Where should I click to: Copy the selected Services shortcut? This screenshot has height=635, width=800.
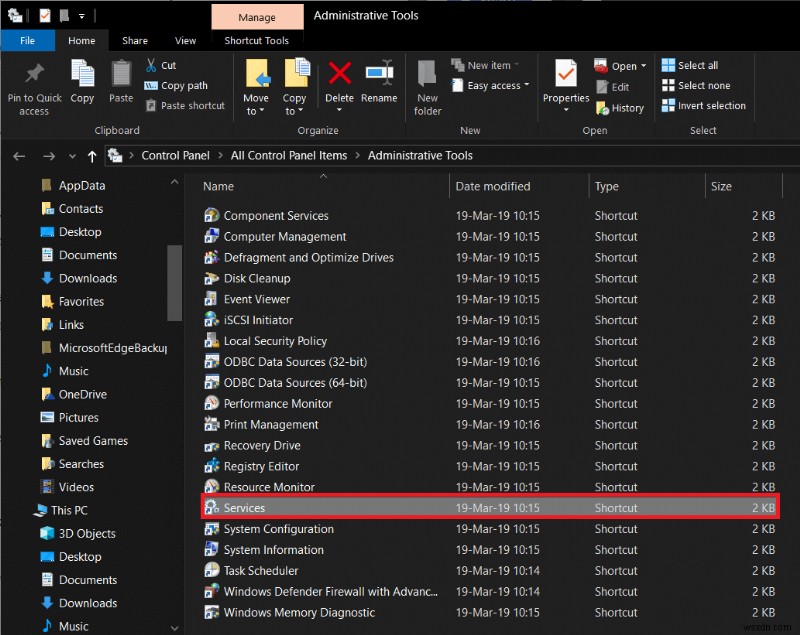tap(82, 84)
